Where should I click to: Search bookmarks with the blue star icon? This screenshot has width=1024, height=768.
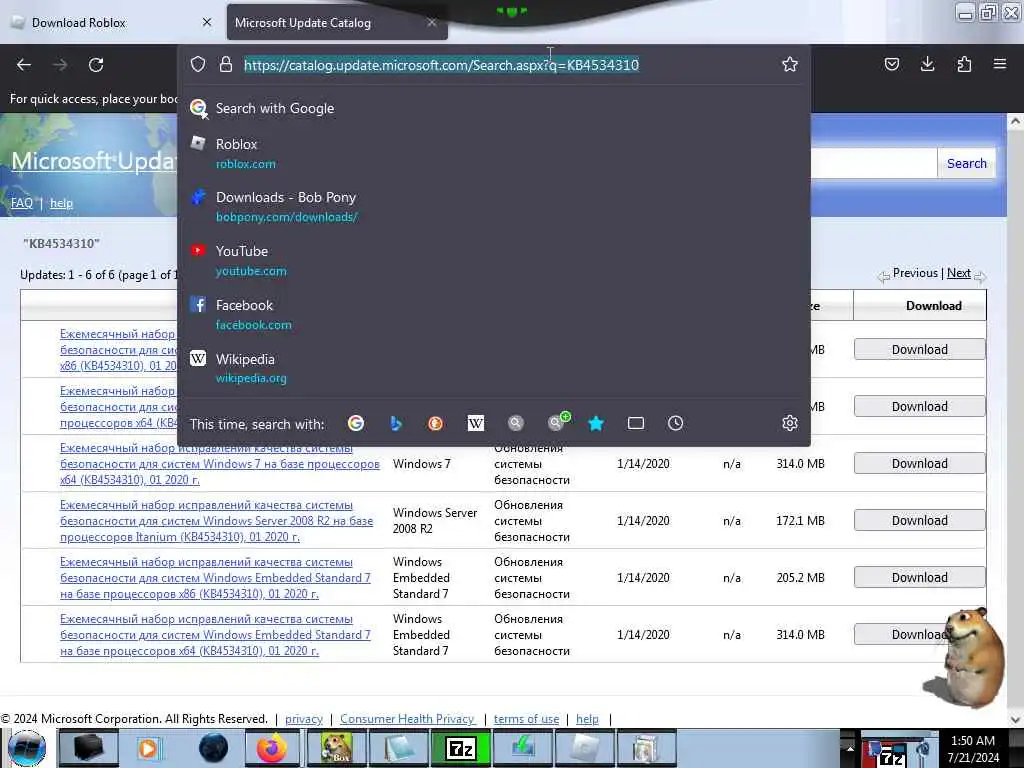click(596, 423)
